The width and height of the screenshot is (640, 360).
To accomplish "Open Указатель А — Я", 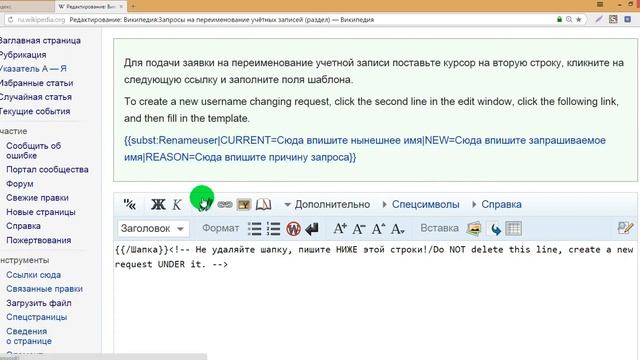I will (33, 69).
